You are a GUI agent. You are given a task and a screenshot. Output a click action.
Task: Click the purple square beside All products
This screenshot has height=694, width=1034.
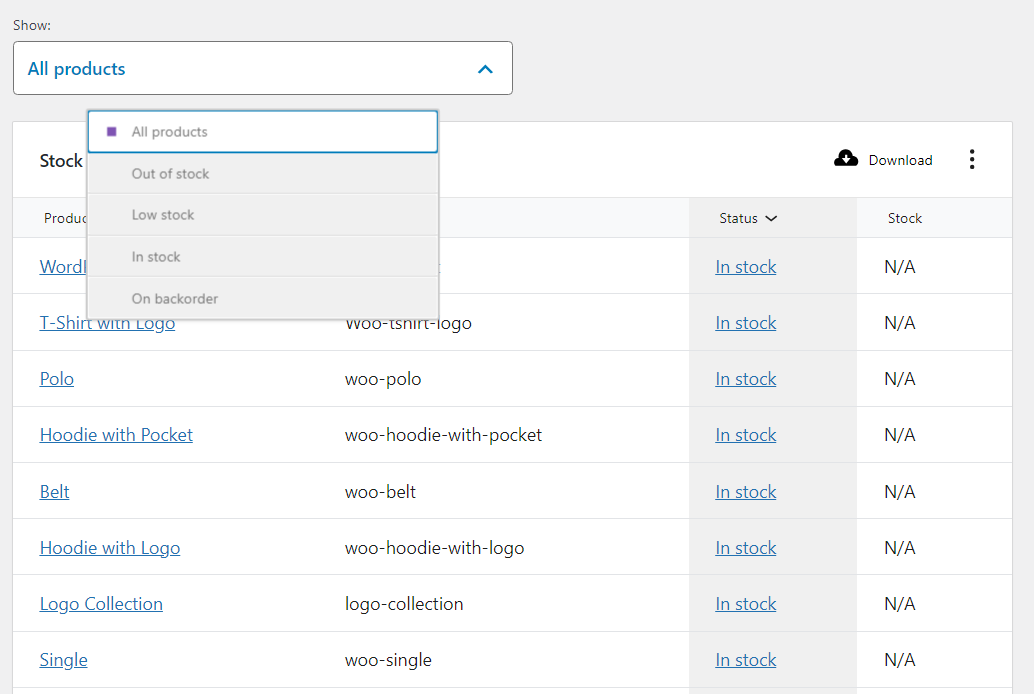(113, 131)
